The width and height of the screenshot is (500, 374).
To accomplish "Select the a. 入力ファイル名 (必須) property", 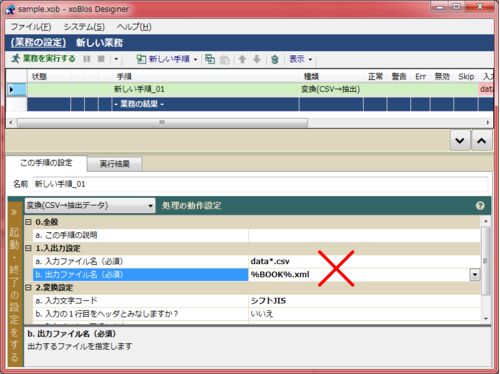I will pos(140,262).
